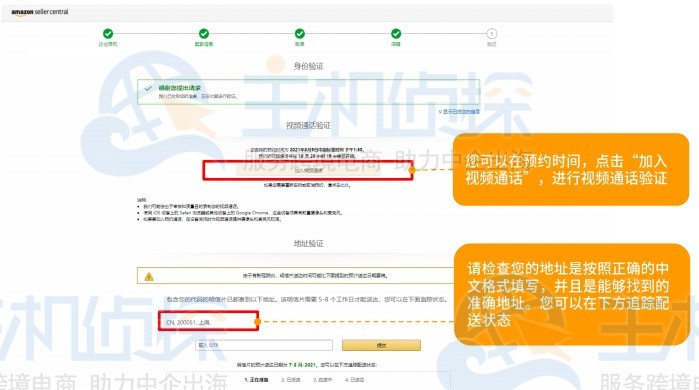Click delivery status step 4
This screenshot has width=699, height=390.
pos(354,380)
